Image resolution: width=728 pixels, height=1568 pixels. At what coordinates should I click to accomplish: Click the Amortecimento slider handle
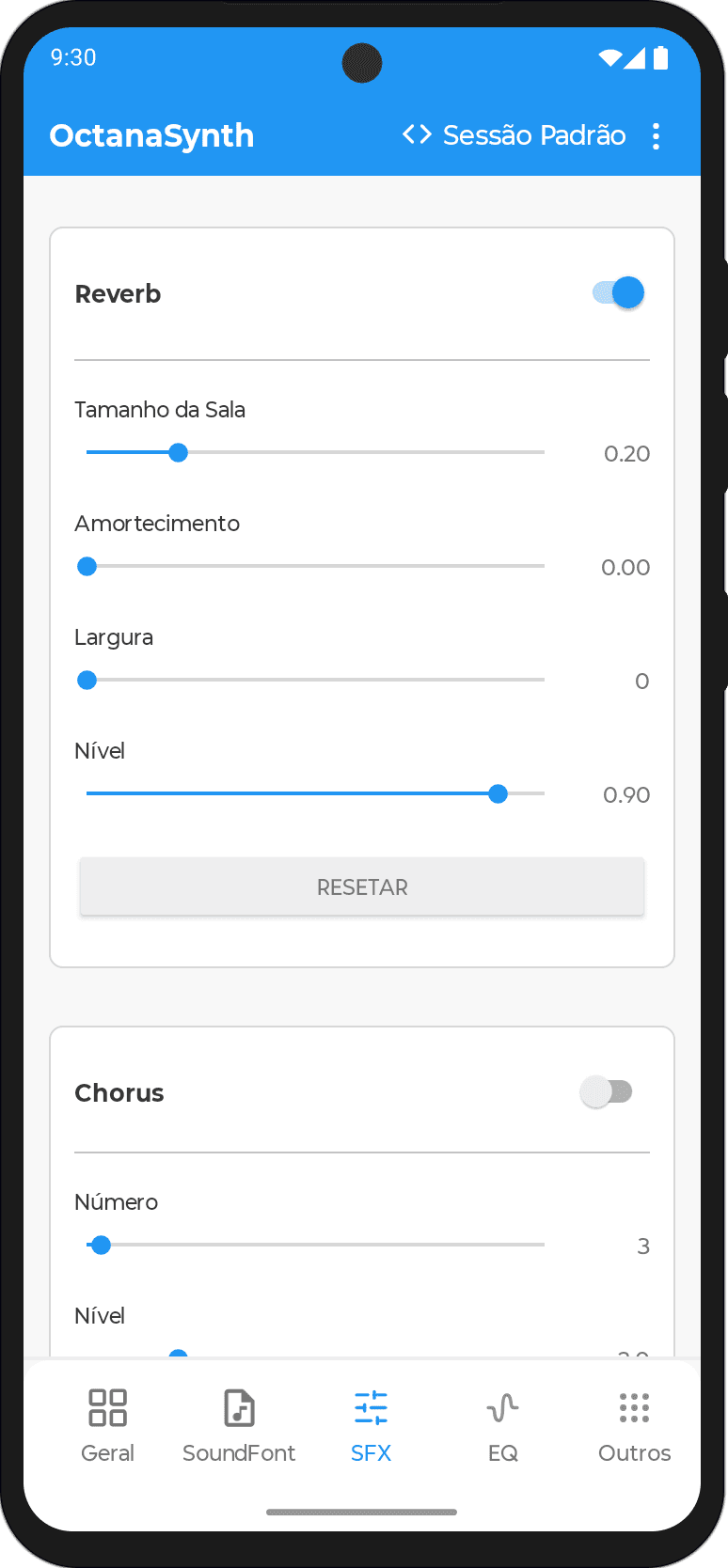87,567
